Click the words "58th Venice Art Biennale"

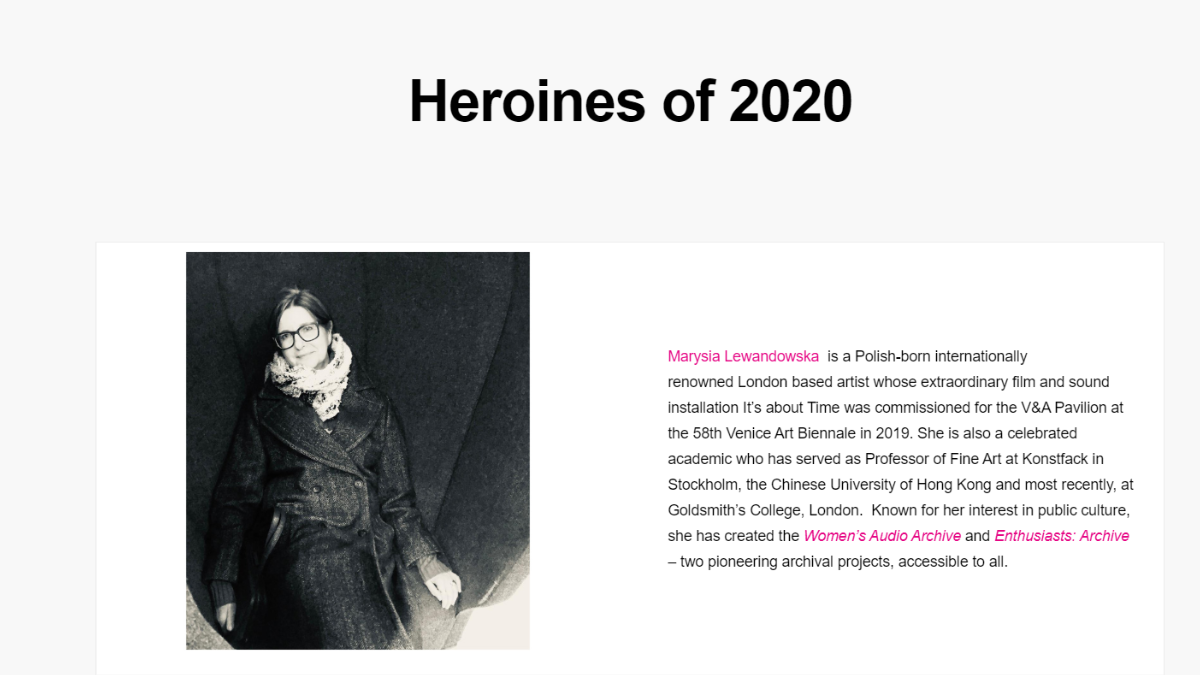[x=776, y=434]
